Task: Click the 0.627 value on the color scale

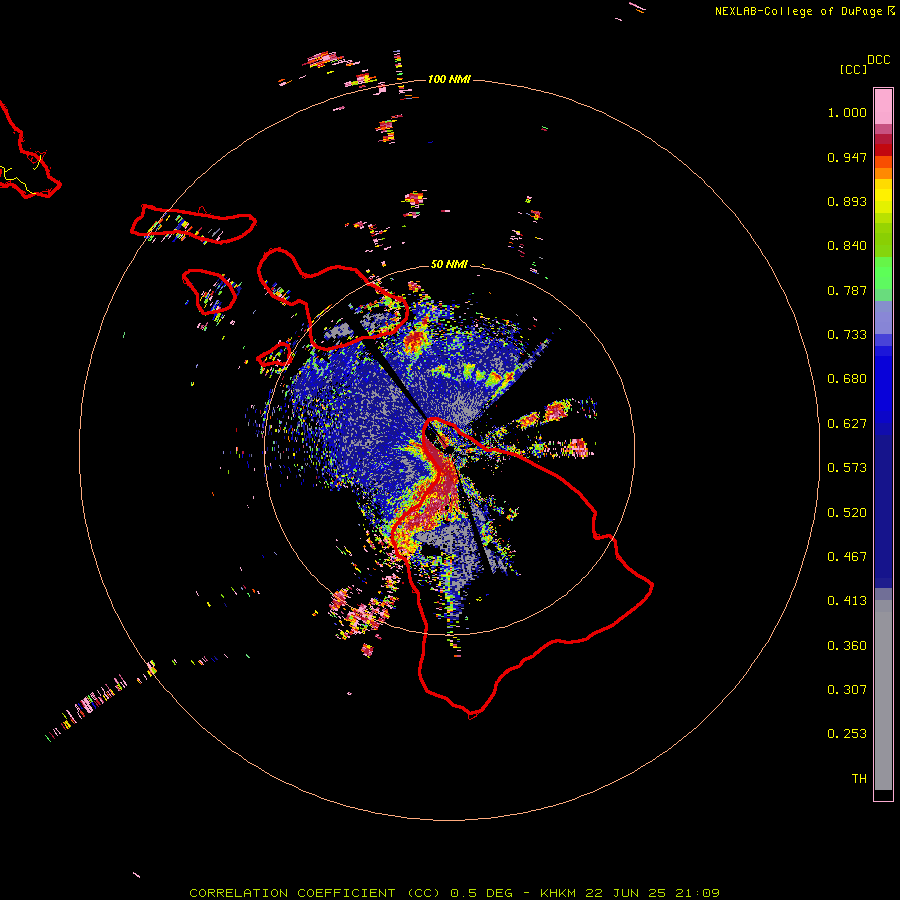Action: point(847,424)
